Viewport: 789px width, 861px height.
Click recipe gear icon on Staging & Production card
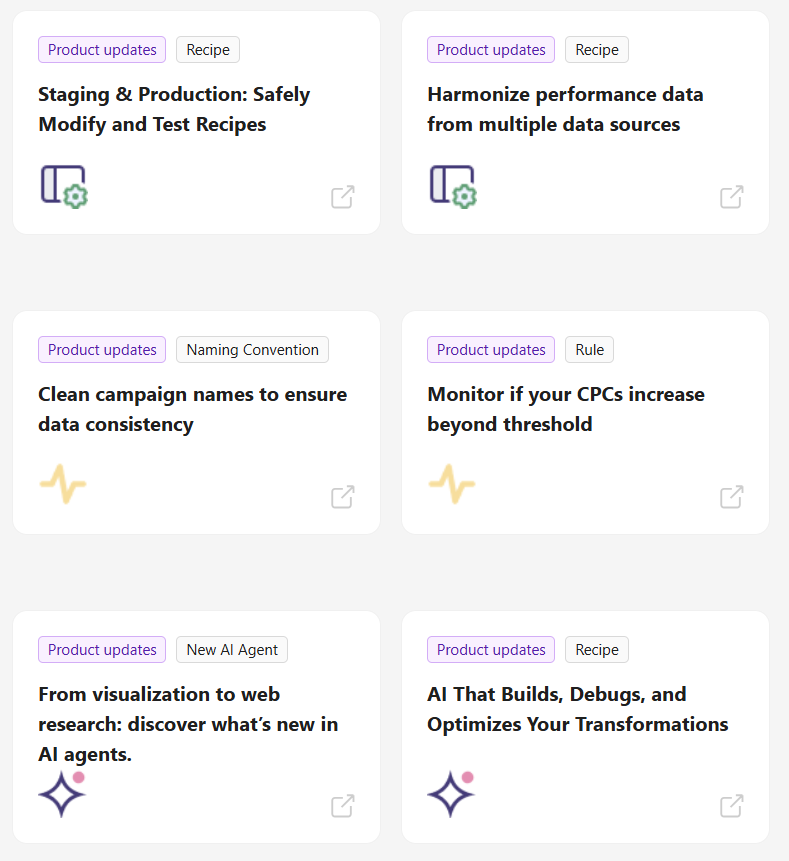coord(64,186)
